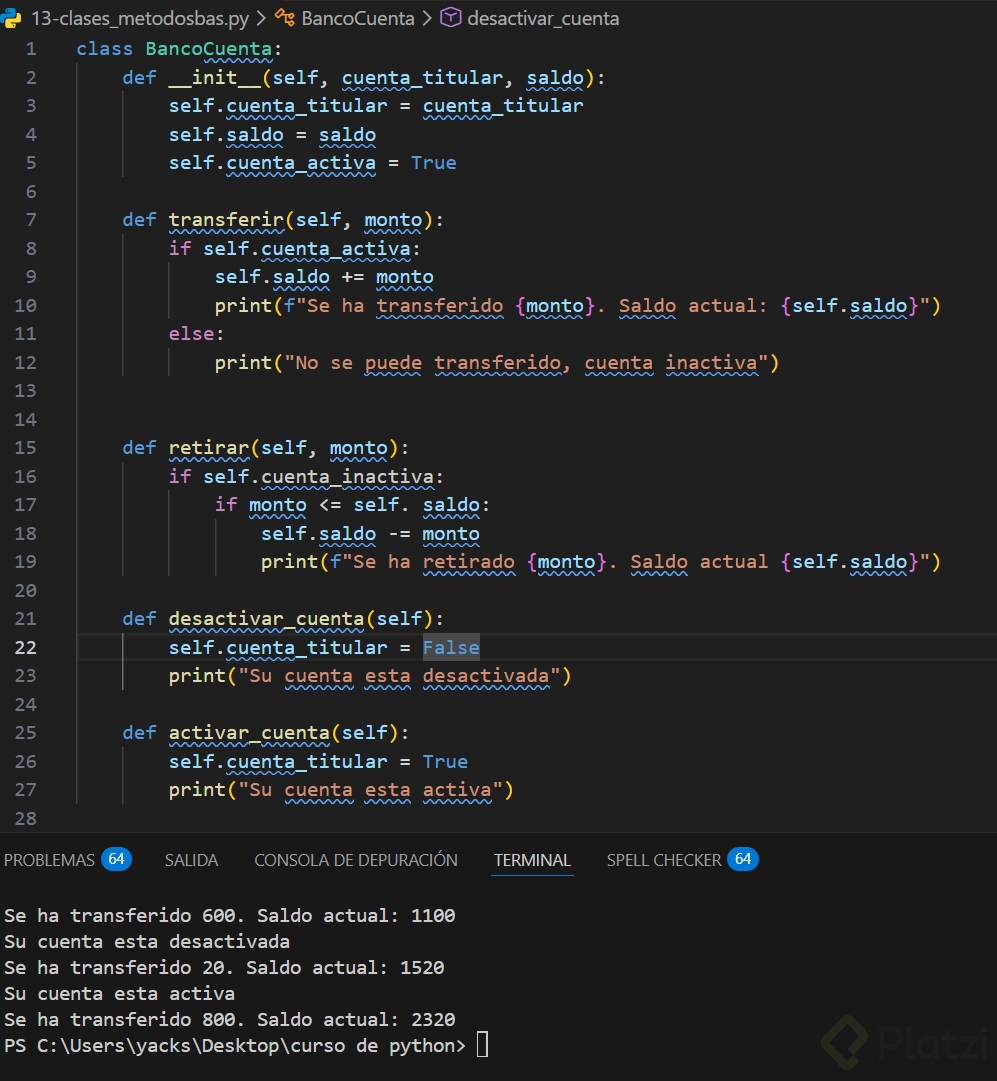Click the True value on line 5

434,163
